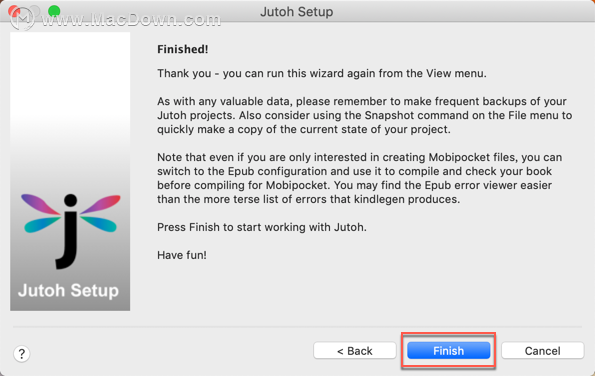Go back with the "< Back" button
The height and width of the screenshot is (376, 595).
tap(355, 351)
